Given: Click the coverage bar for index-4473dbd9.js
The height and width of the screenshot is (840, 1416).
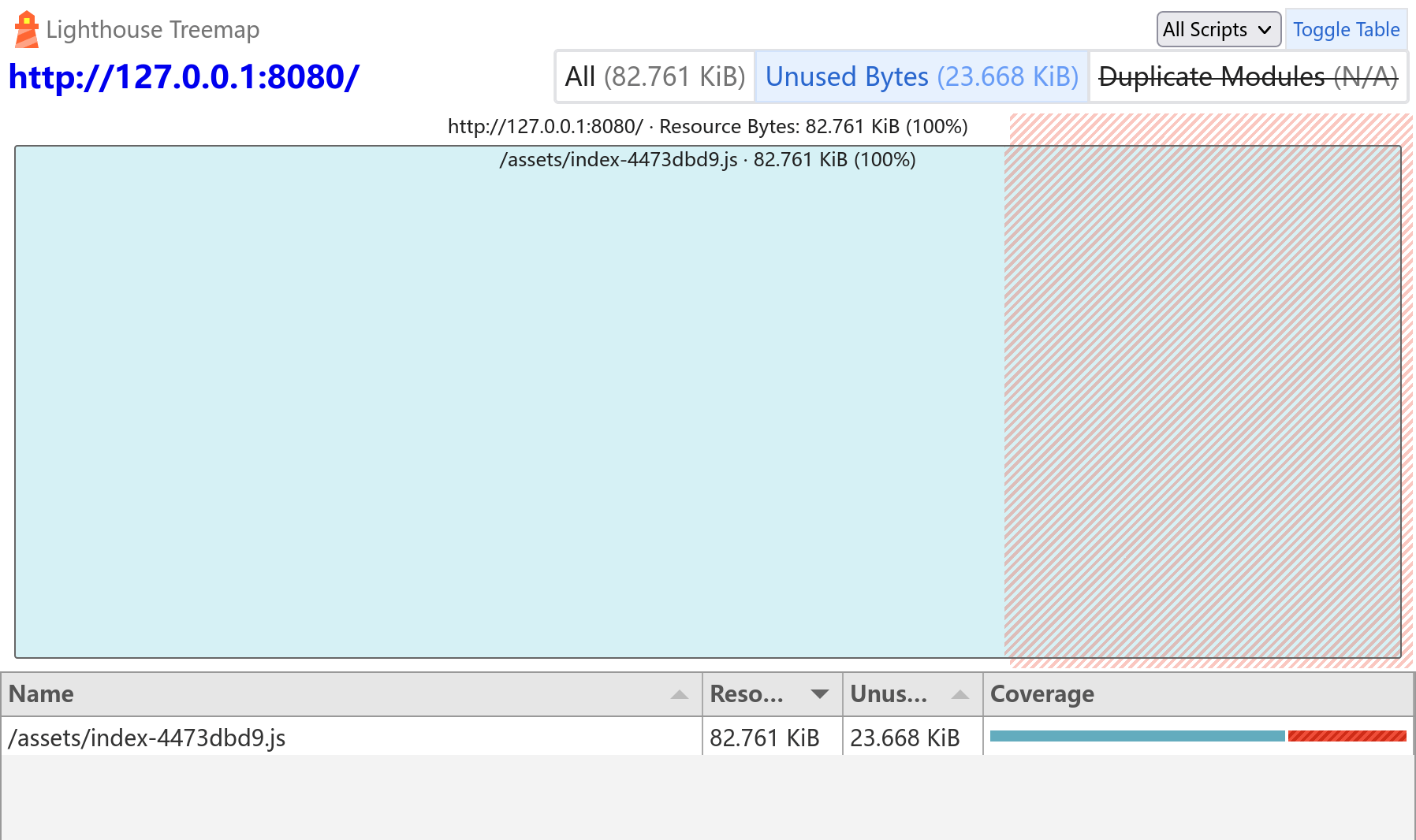Looking at the screenshot, I should (1198, 736).
